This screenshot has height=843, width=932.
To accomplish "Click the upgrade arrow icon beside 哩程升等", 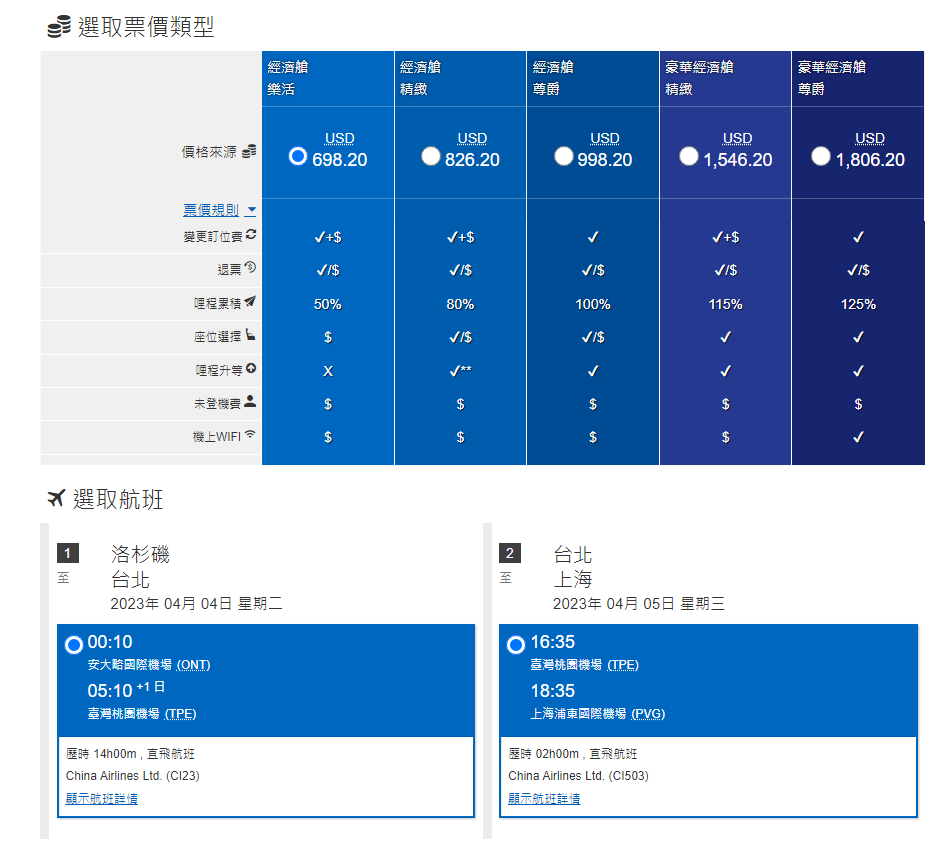I will pos(251,369).
